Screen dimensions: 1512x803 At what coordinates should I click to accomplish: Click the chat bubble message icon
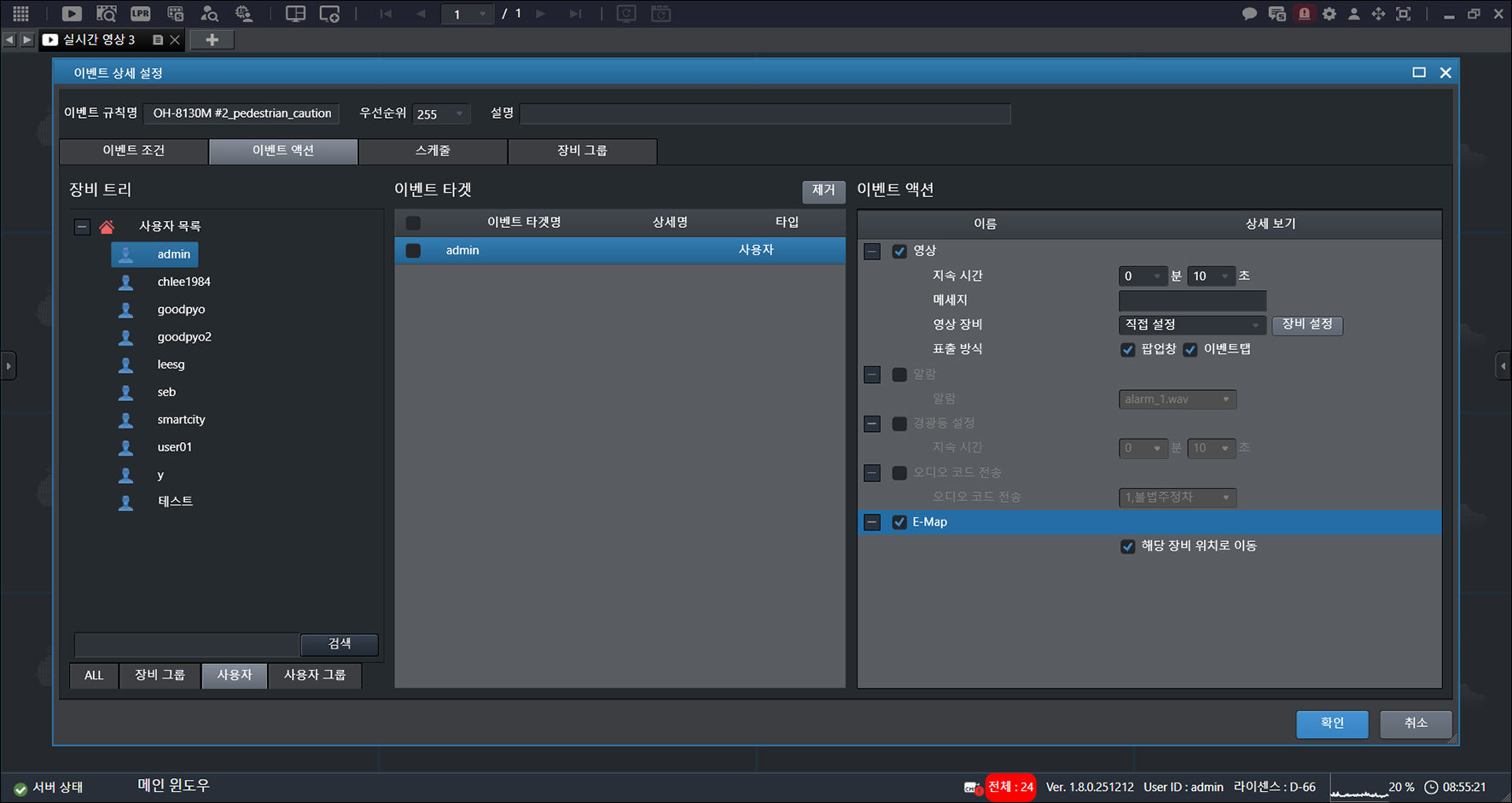click(x=1250, y=14)
